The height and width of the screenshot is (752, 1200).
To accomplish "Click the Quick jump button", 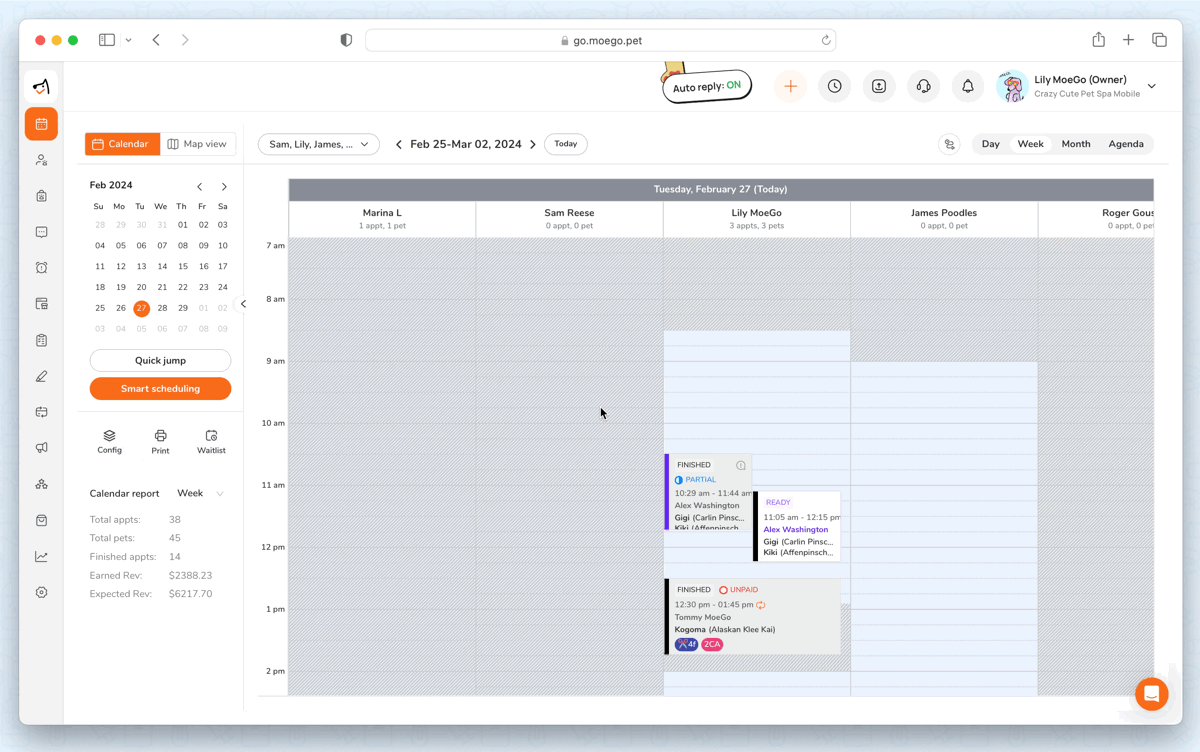I will [160, 360].
